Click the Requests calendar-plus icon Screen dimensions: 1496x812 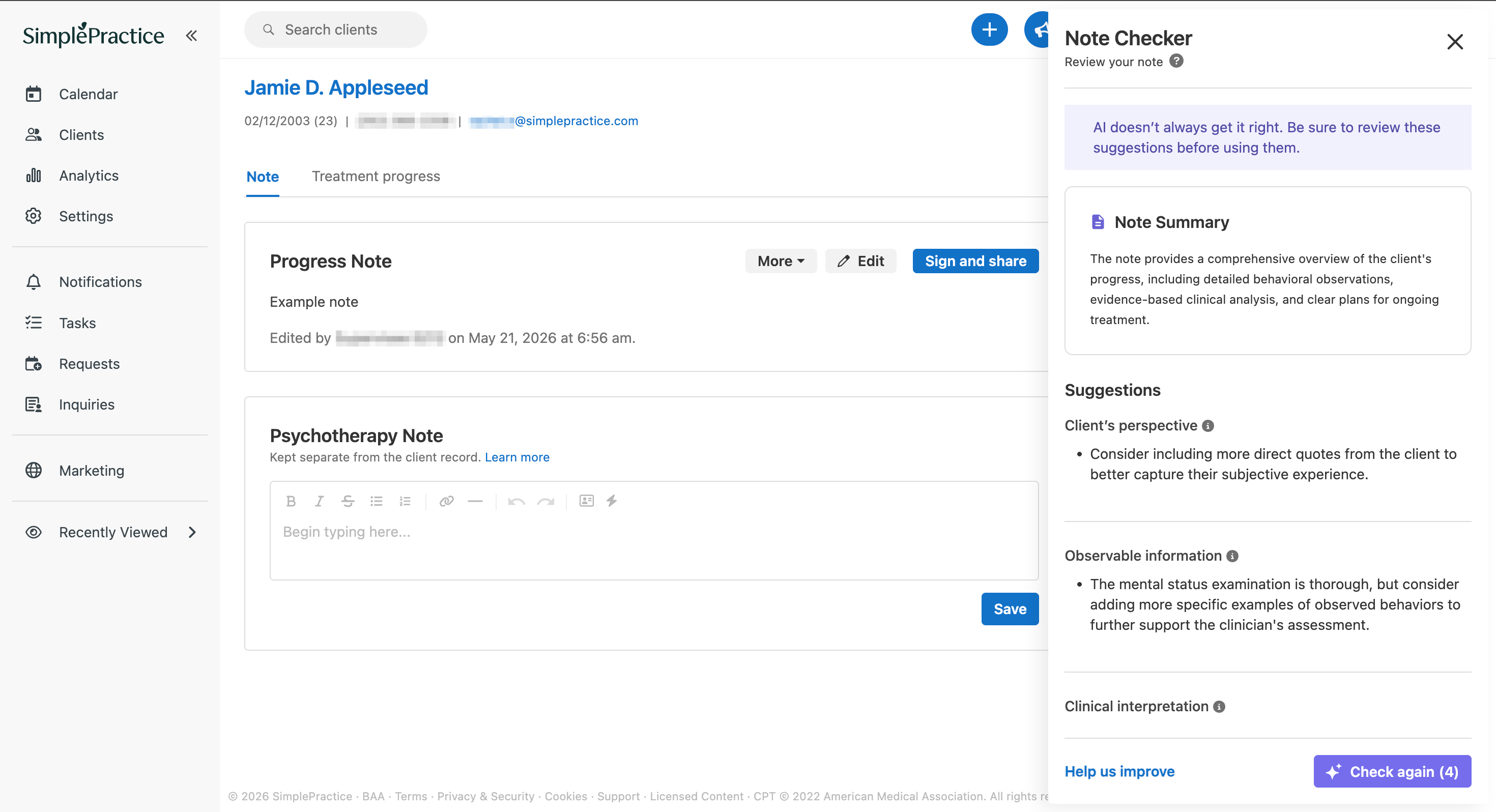coord(34,364)
